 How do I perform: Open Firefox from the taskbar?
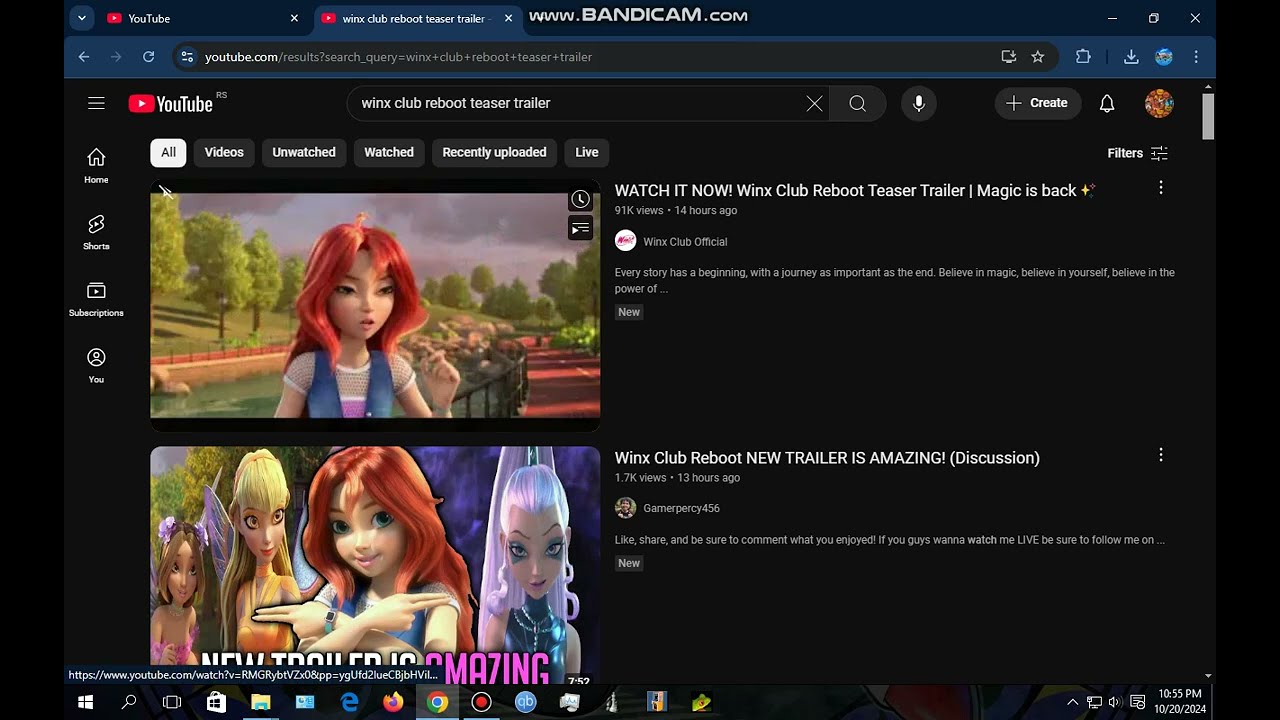[x=393, y=702]
